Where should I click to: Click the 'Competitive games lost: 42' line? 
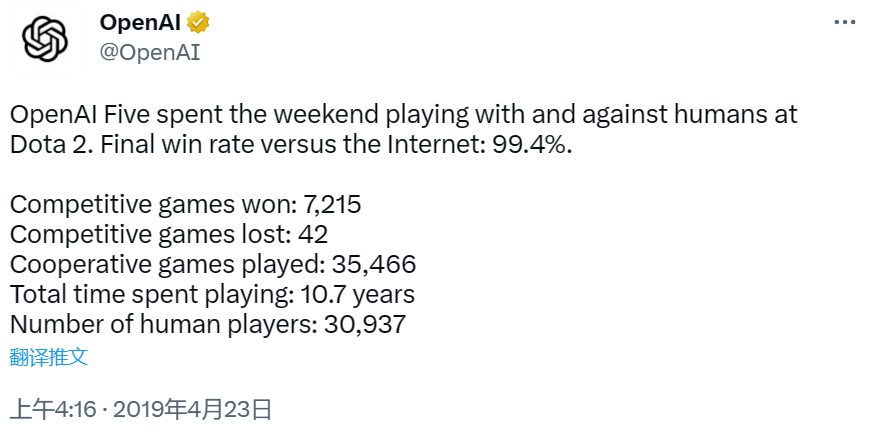[x=169, y=235]
